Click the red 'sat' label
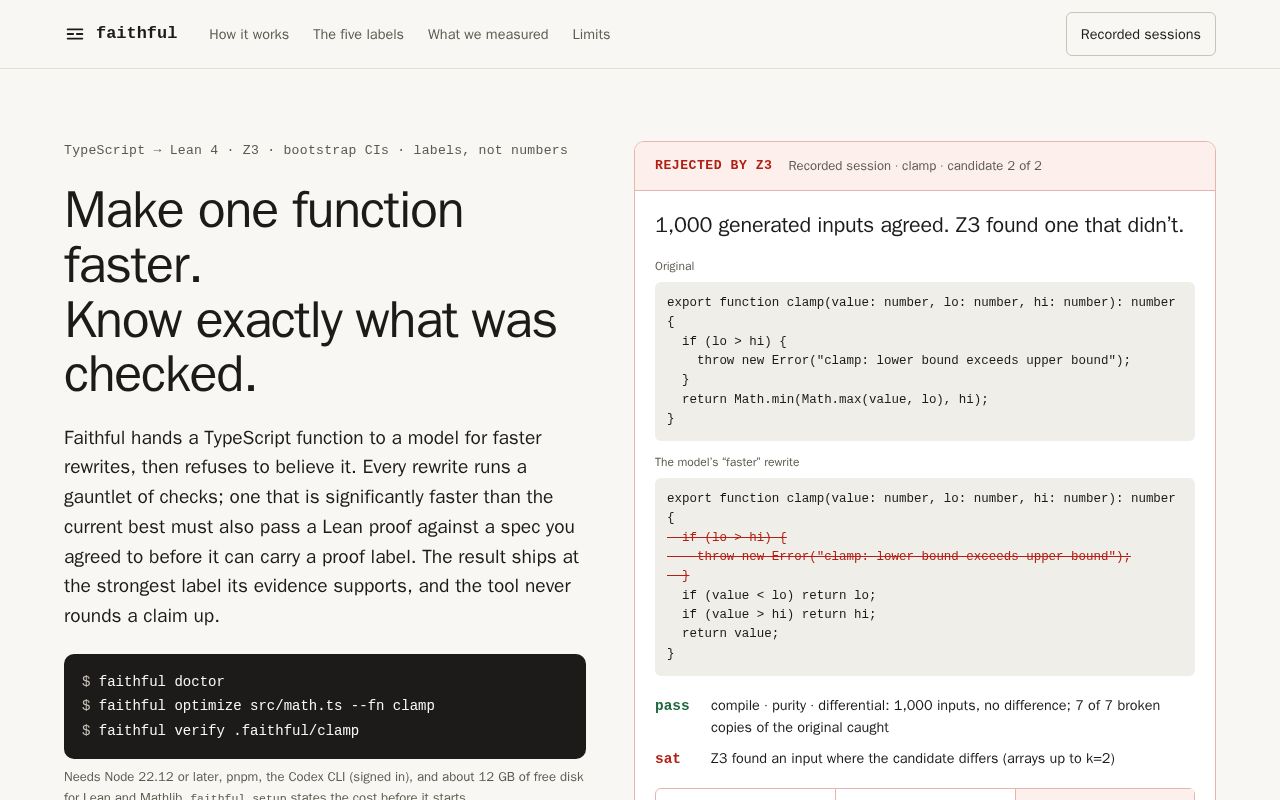1280x800 pixels. (668, 759)
